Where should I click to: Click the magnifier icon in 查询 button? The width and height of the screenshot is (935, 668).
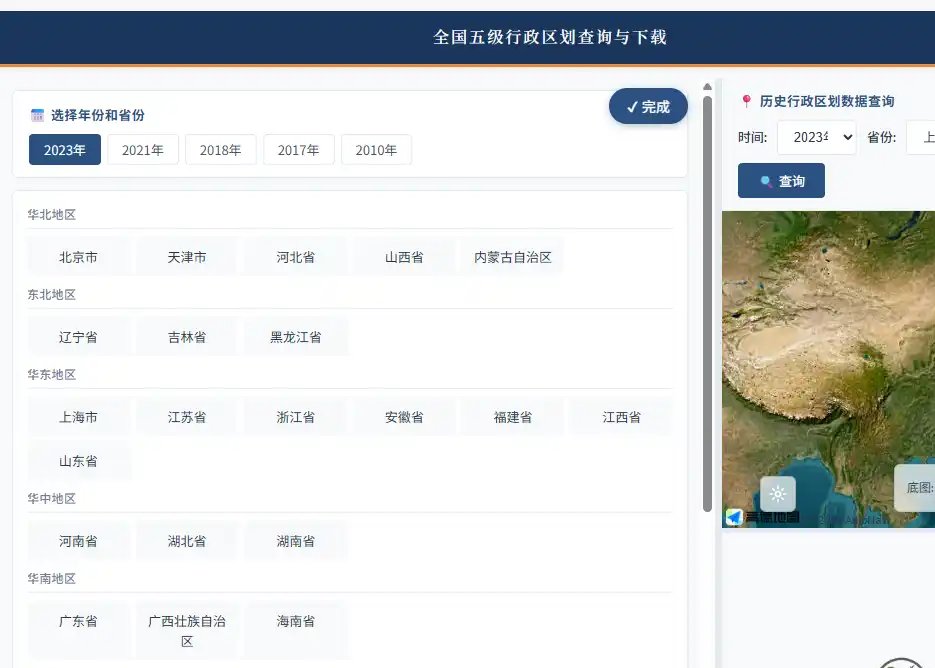[766, 181]
